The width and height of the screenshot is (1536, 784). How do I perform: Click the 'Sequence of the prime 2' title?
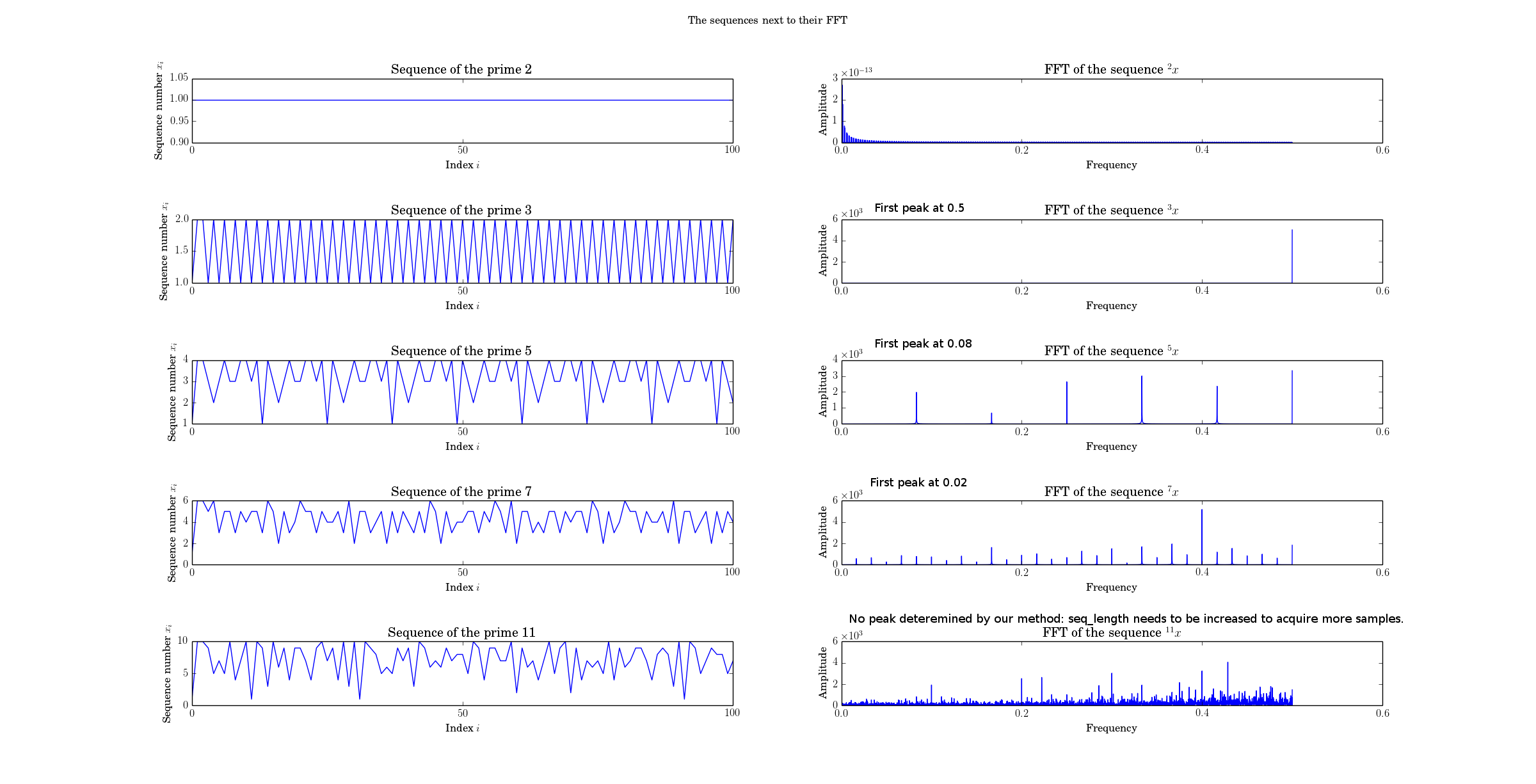coord(461,69)
